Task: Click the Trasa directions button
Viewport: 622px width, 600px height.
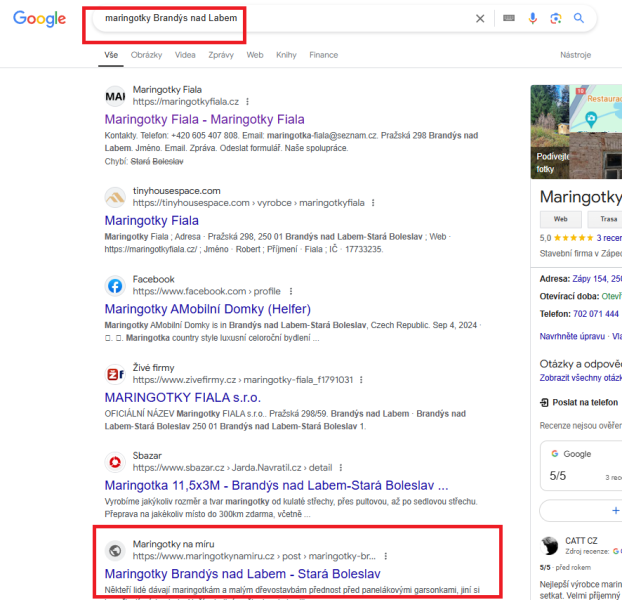Action: click(605, 219)
